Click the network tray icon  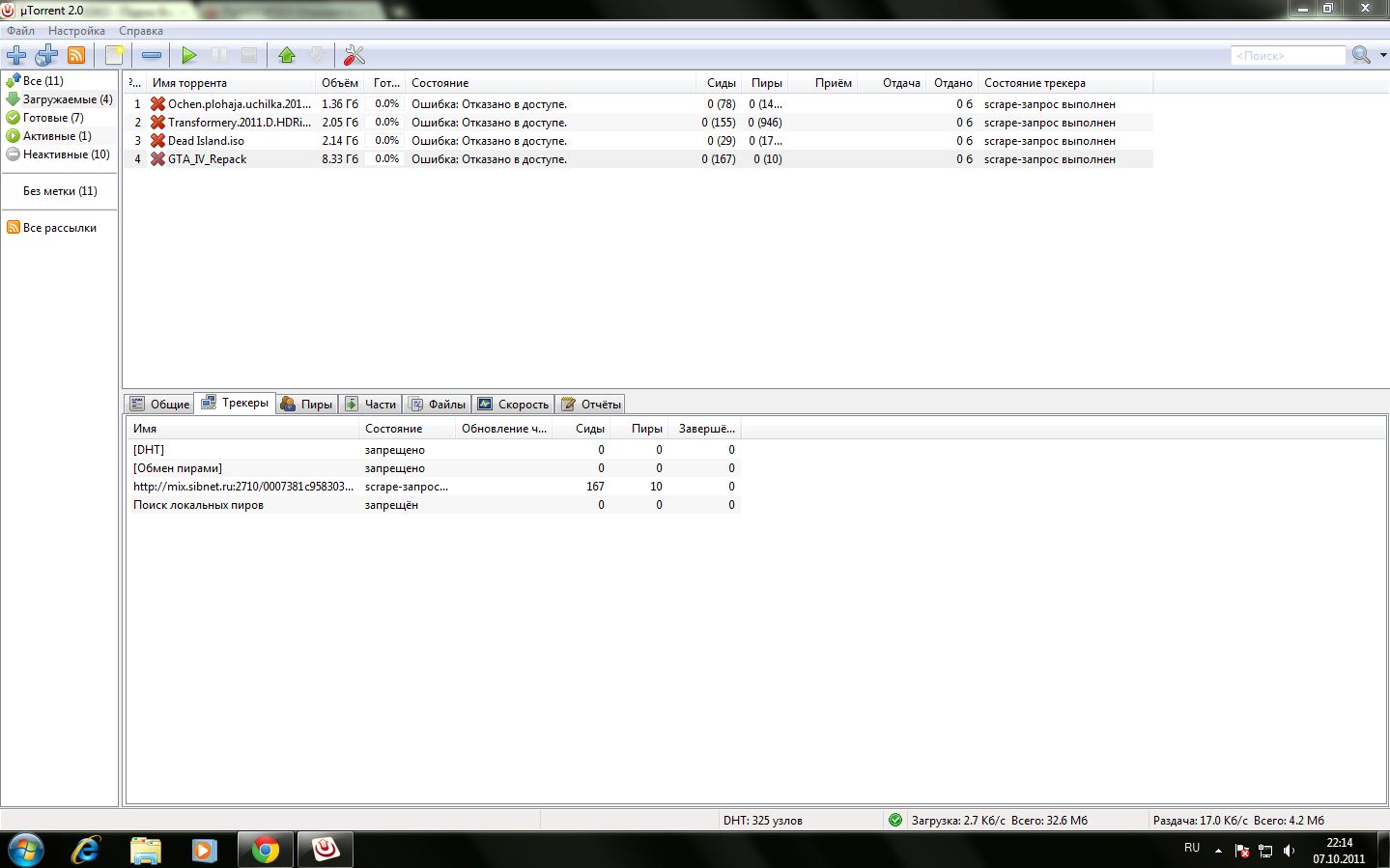pyautogui.click(x=1265, y=850)
